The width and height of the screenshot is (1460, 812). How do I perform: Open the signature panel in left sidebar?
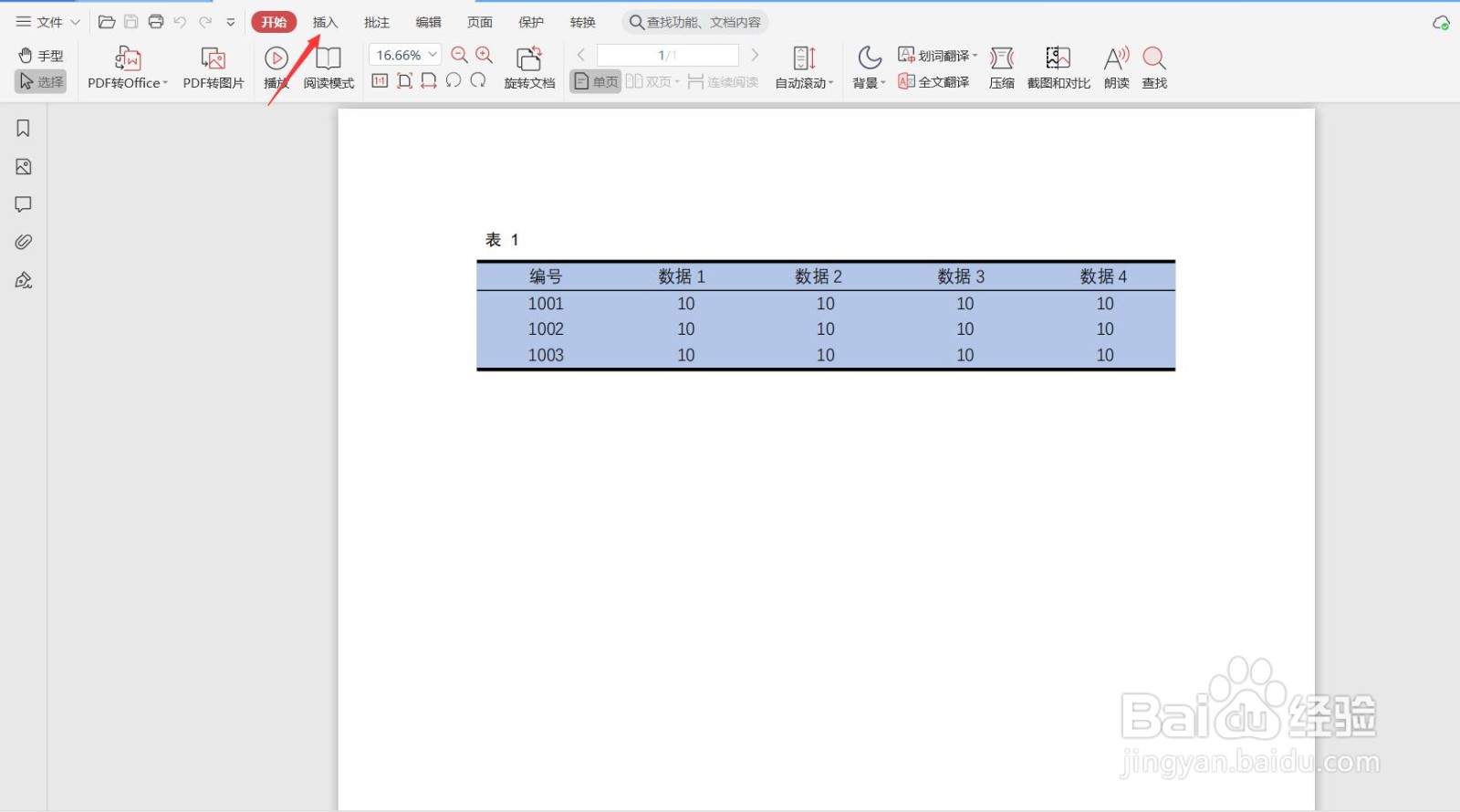(24, 280)
